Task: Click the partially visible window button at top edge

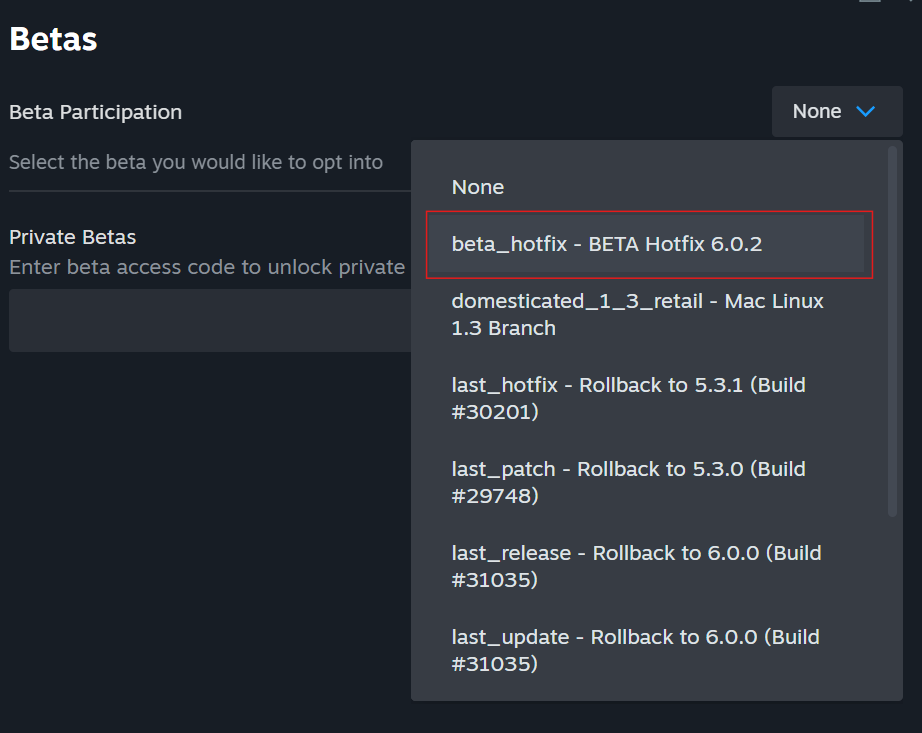Action: click(x=870, y=1)
